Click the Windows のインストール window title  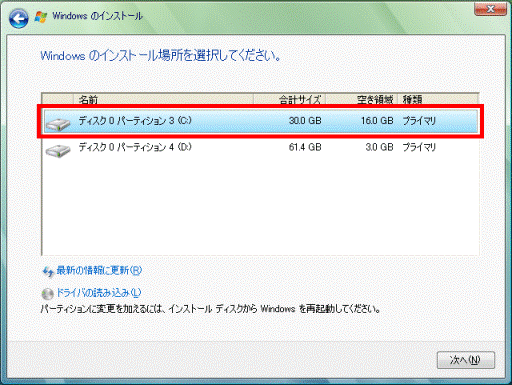pos(97,16)
